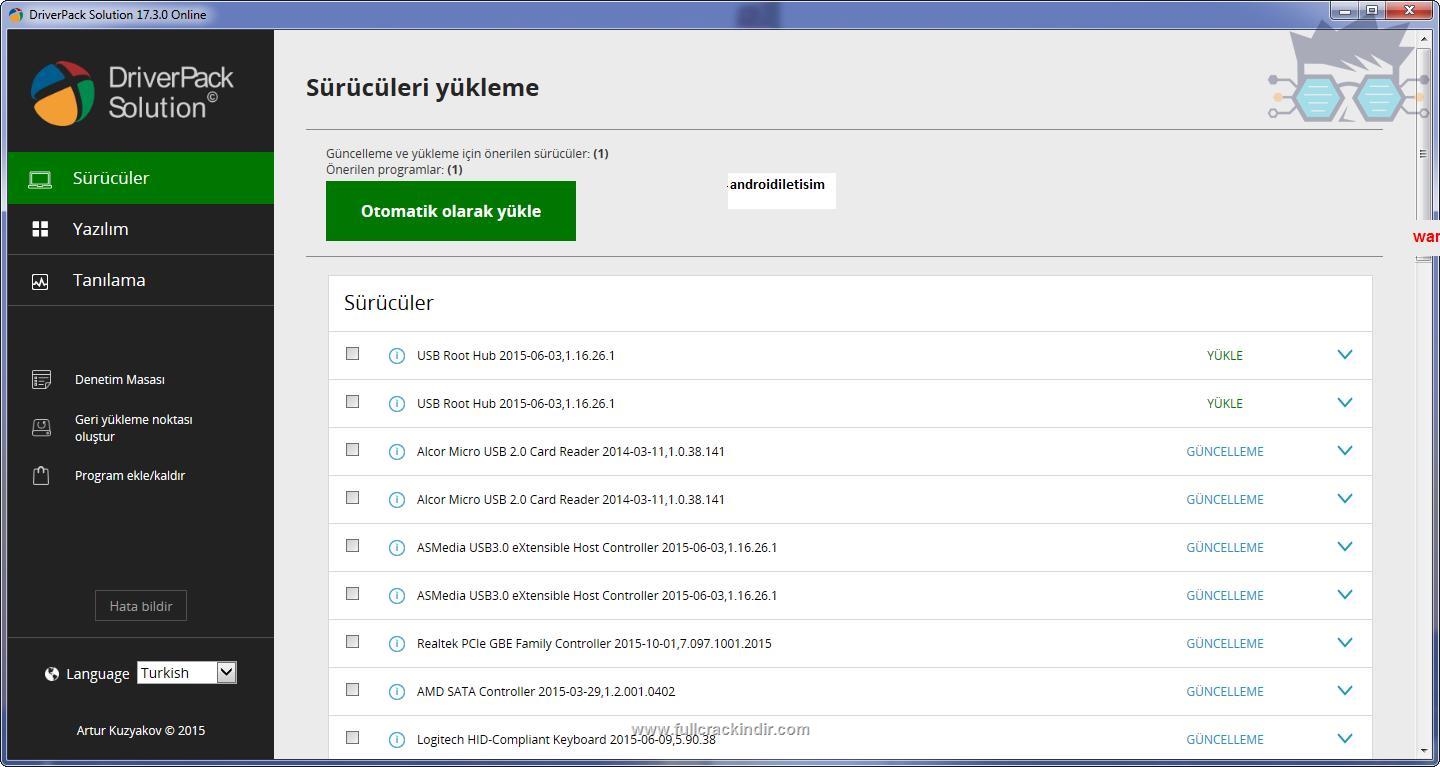The width and height of the screenshot is (1440, 767).
Task: Click the vertical scrollbar thumb
Action: (1423, 153)
